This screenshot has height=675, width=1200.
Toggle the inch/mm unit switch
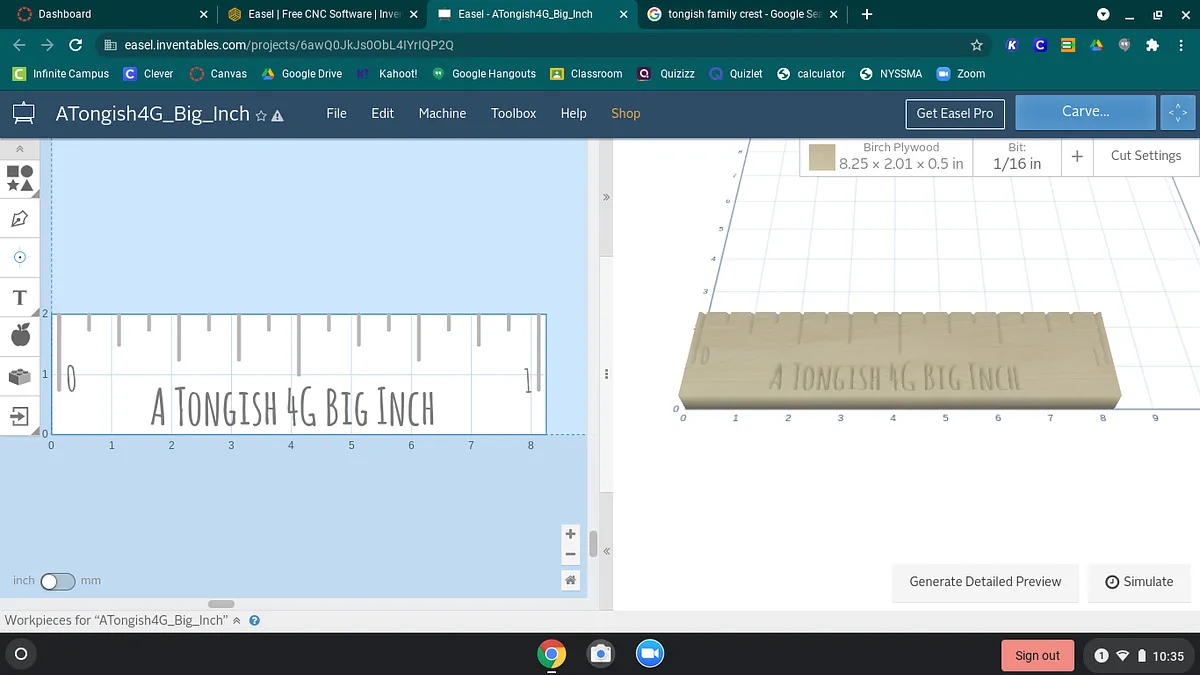[x=57, y=581]
